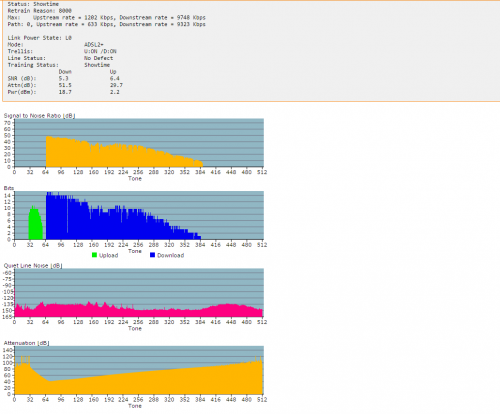This screenshot has width=500, height=414.
Task: Click the Download legend label
Action: 171,255
